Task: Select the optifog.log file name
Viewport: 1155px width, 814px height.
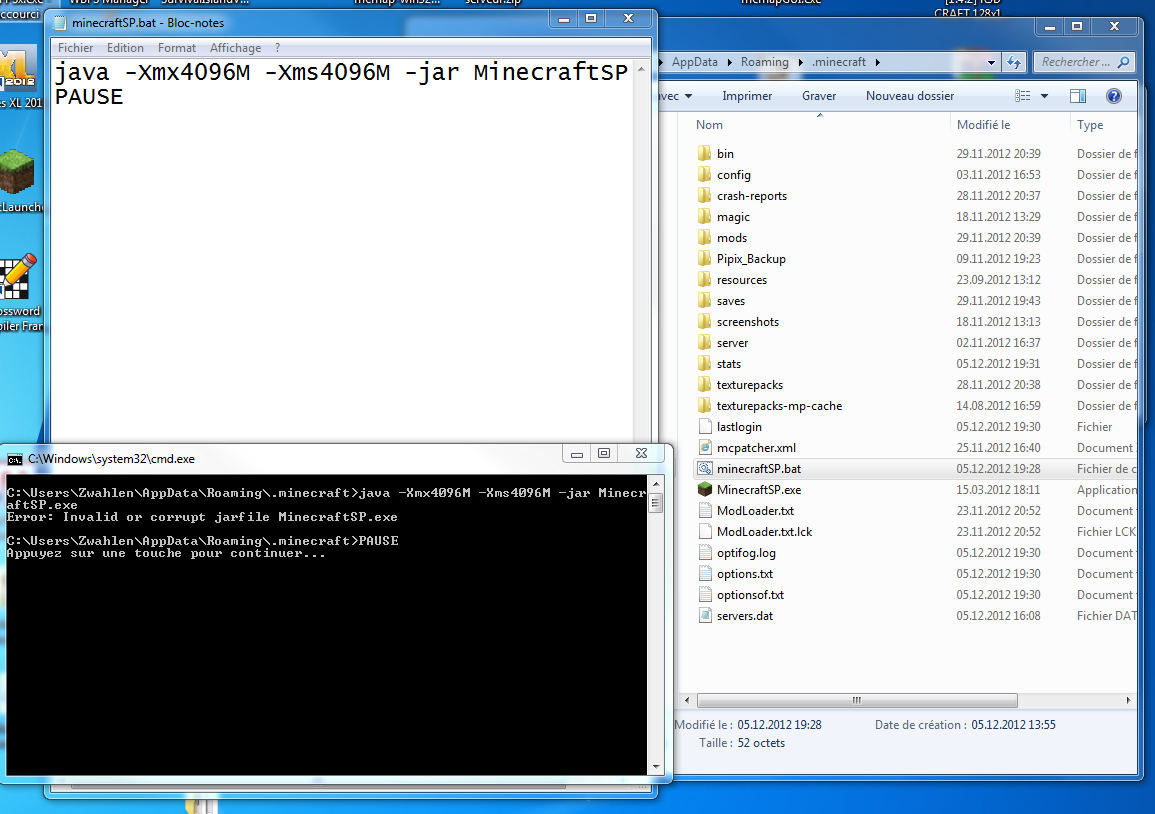Action: pyautogui.click(x=745, y=552)
